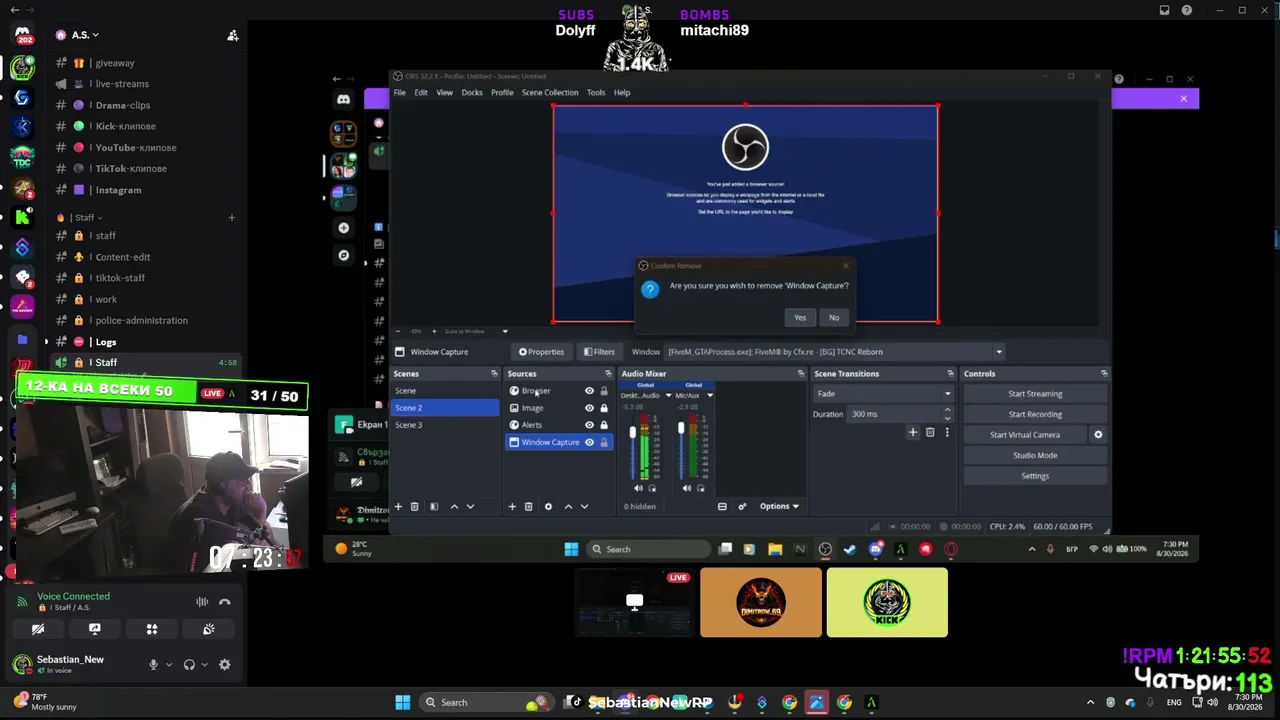Toggle audio mixer layout icon
This screenshot has height=720, width=1280.
[x=722, y=506]
